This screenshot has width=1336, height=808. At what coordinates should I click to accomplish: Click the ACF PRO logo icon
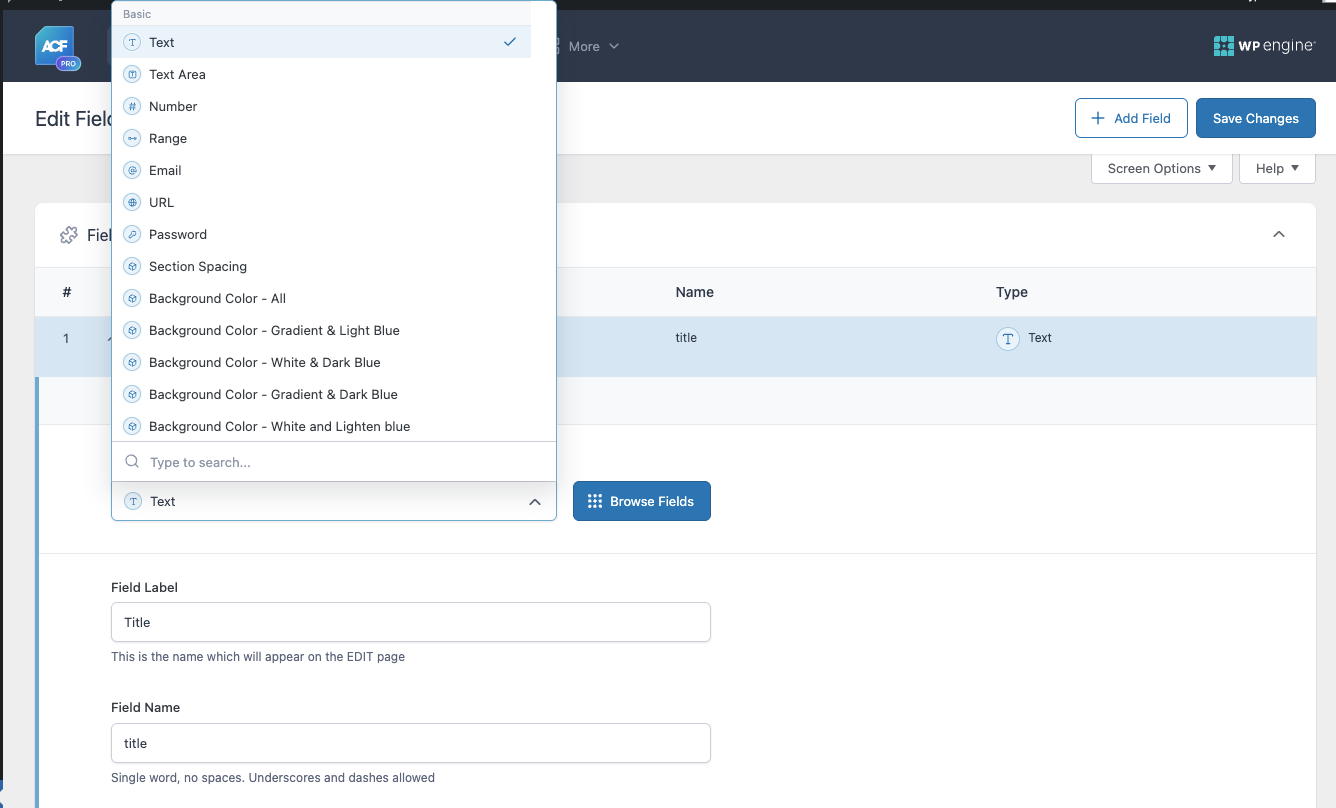(56, 47)
